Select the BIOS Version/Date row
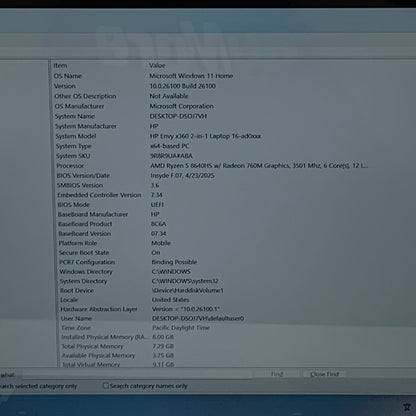The width and height of the screenshot is (416, 416). pyautogui.click(x=233, y=175)
